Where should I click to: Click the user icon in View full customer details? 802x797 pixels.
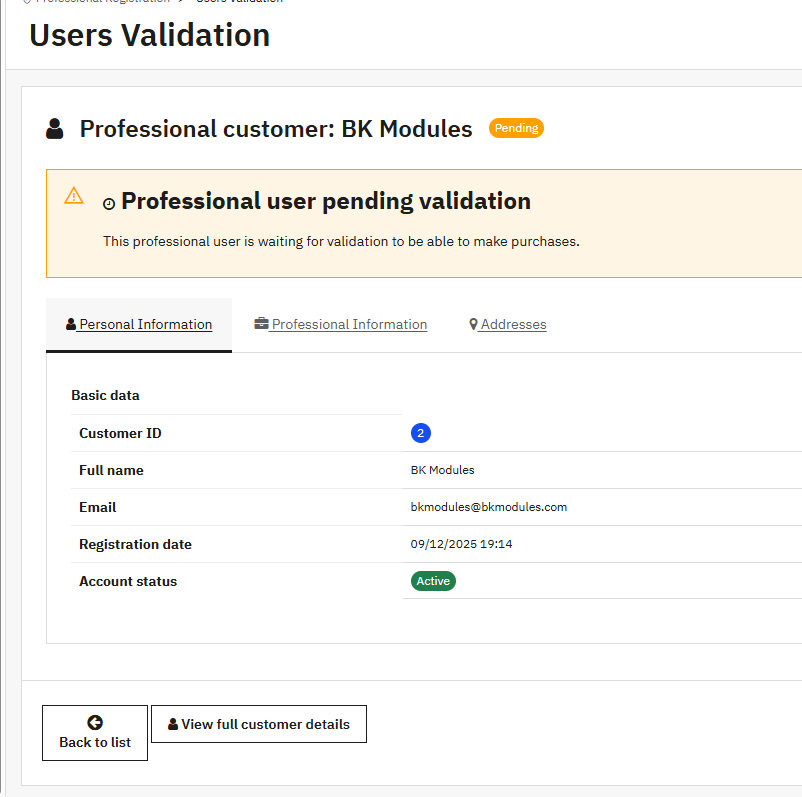[x=173, y=724]
